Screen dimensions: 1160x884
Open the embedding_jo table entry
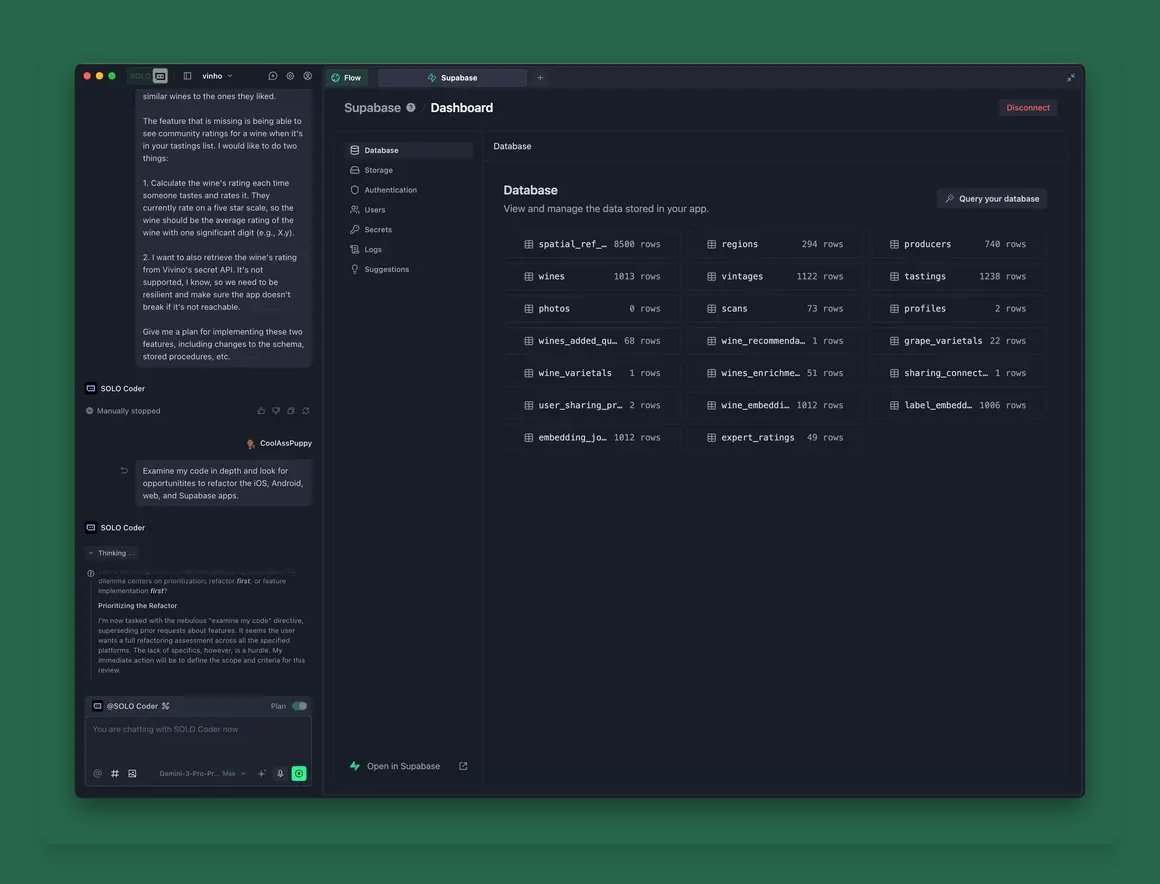(x=592, y=437)
